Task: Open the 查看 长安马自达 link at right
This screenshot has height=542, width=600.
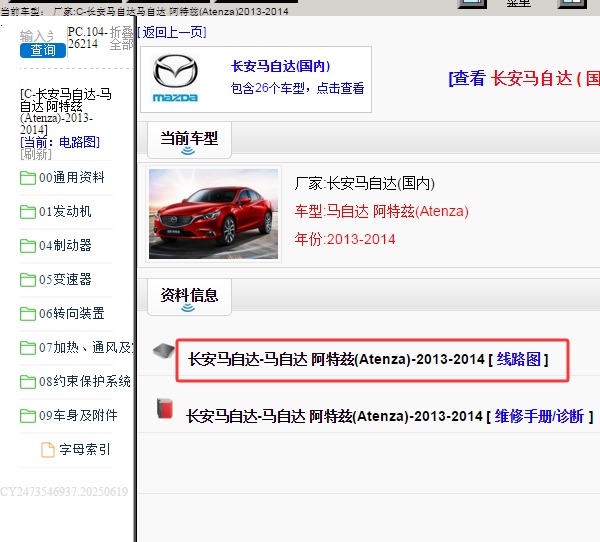Action: click(524, 78)
